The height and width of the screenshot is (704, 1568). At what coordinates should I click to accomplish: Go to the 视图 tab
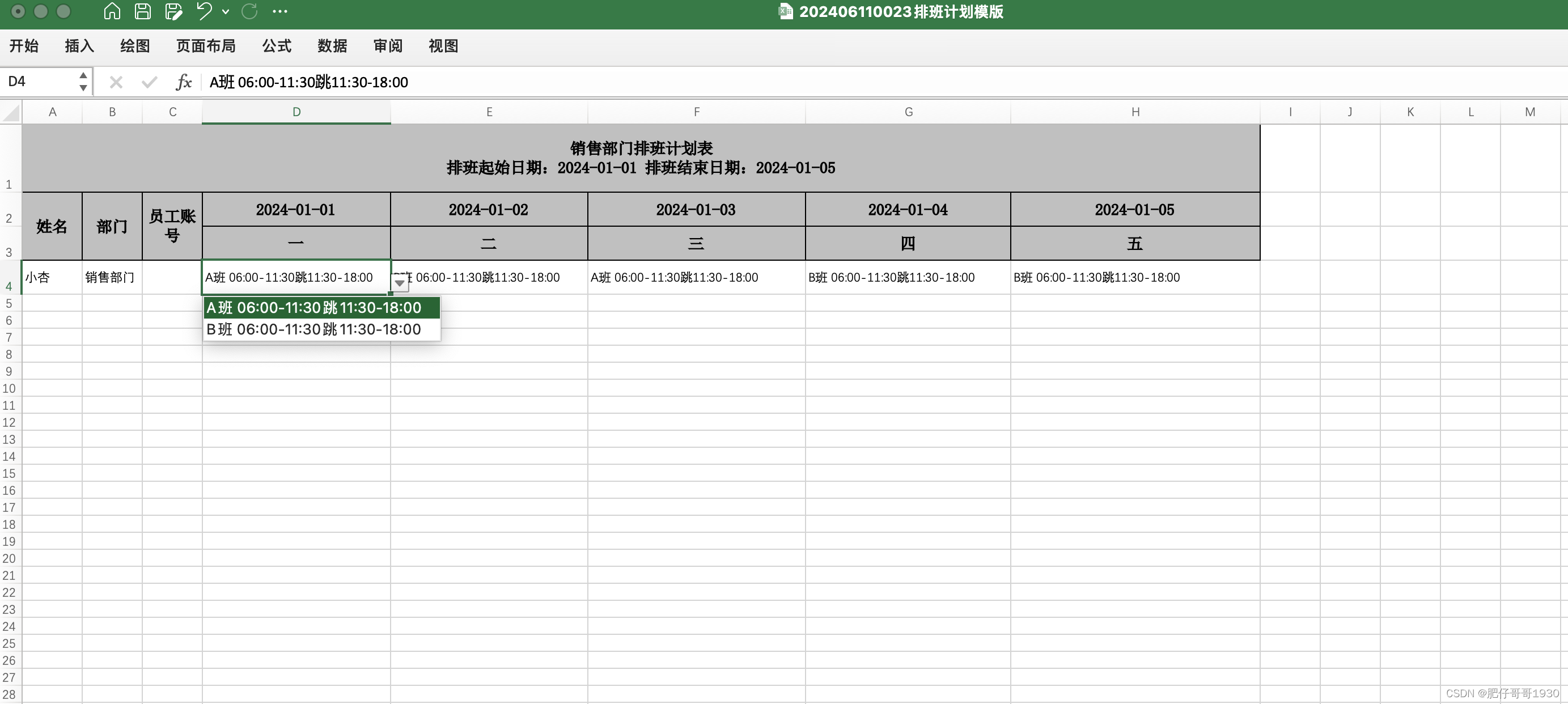pos(443,46)
